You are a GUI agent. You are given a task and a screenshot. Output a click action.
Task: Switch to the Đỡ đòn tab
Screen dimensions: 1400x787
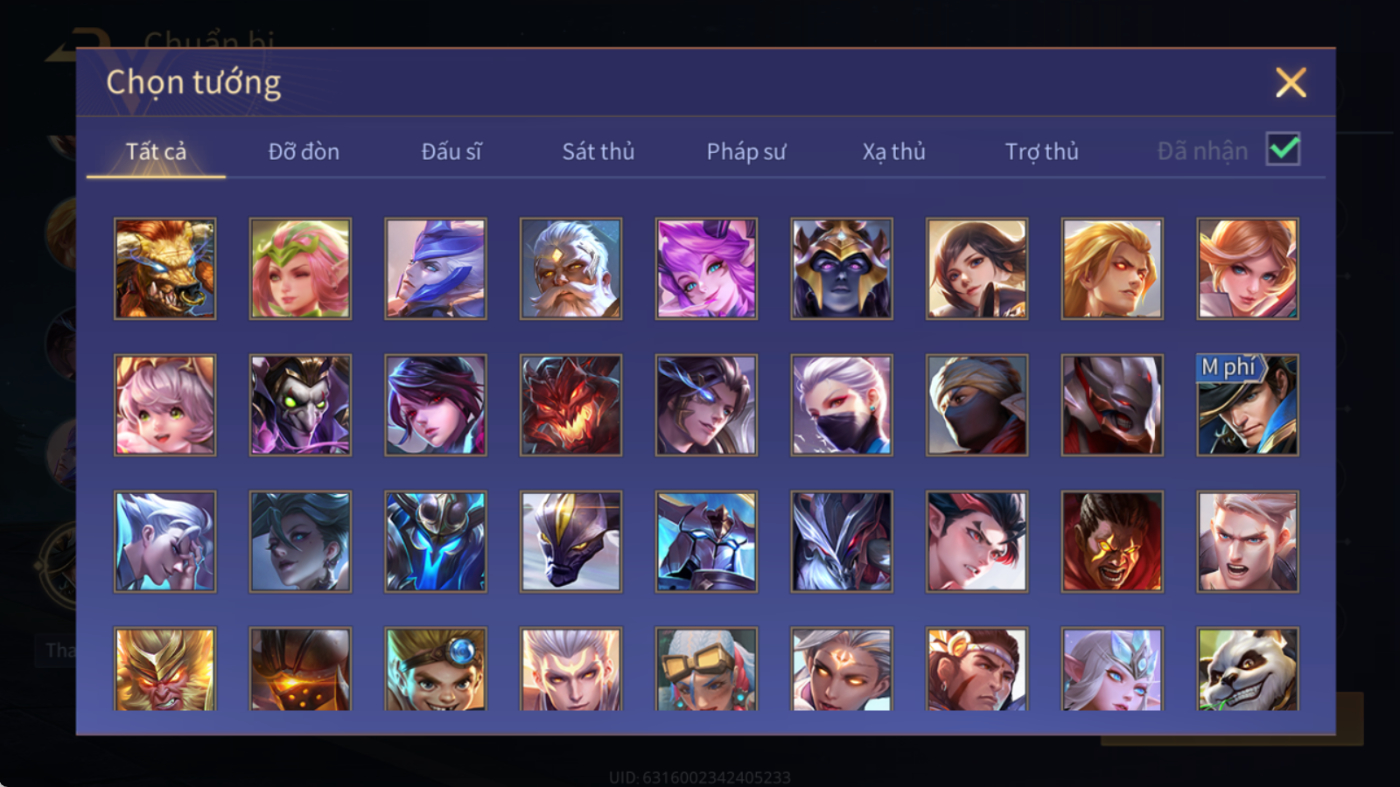304,152
